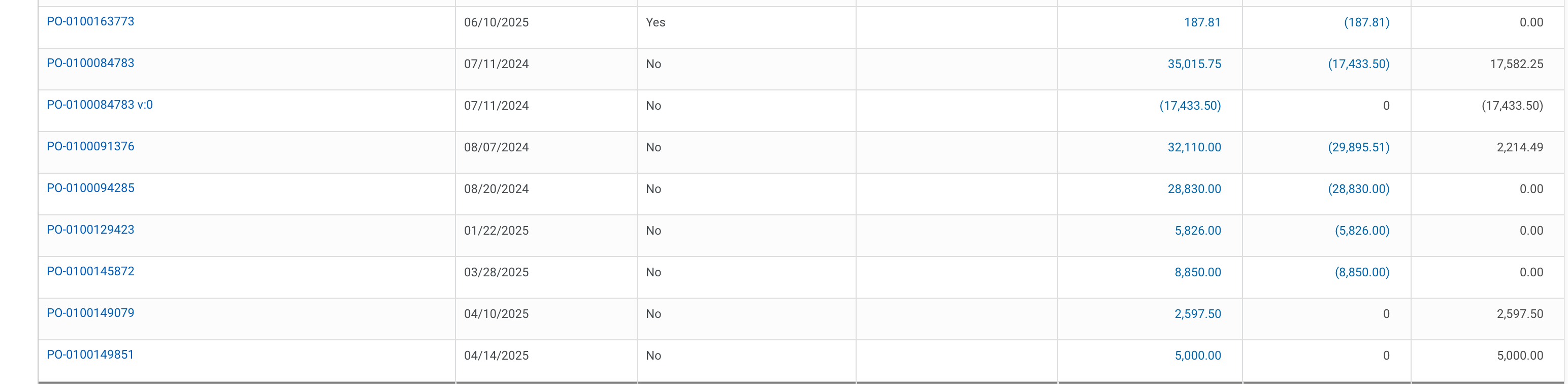Drill into the 5,000.00 amount link
The height and width of the screenshot is (384, 1568).
(1197, 356)
